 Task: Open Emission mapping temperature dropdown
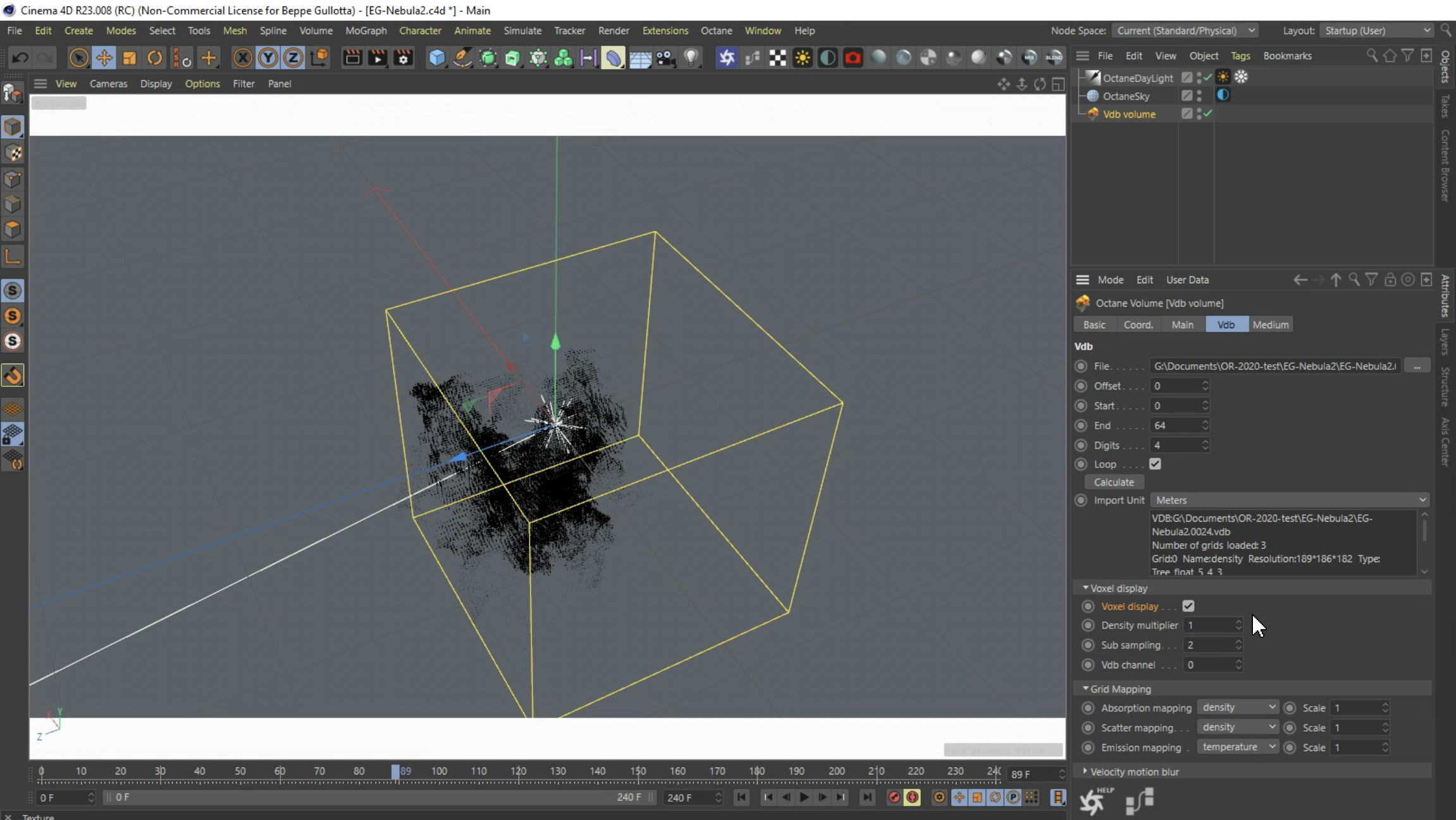1238,747
